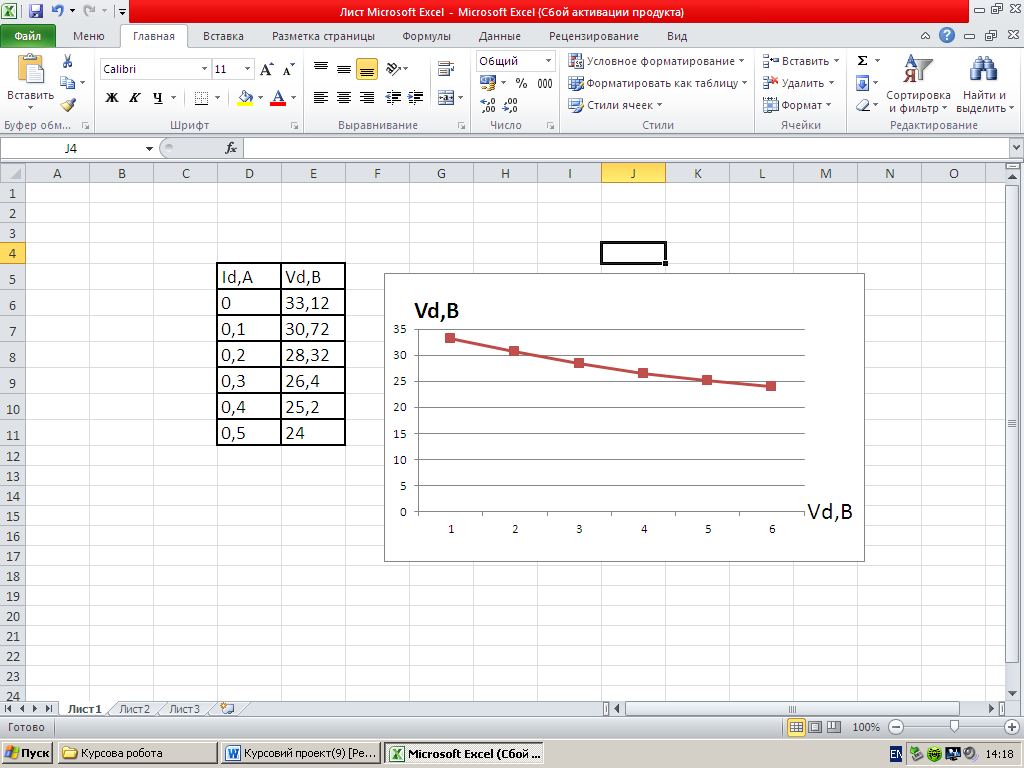
Task: Click Merge and center cells icon
Action: (446, 98)
